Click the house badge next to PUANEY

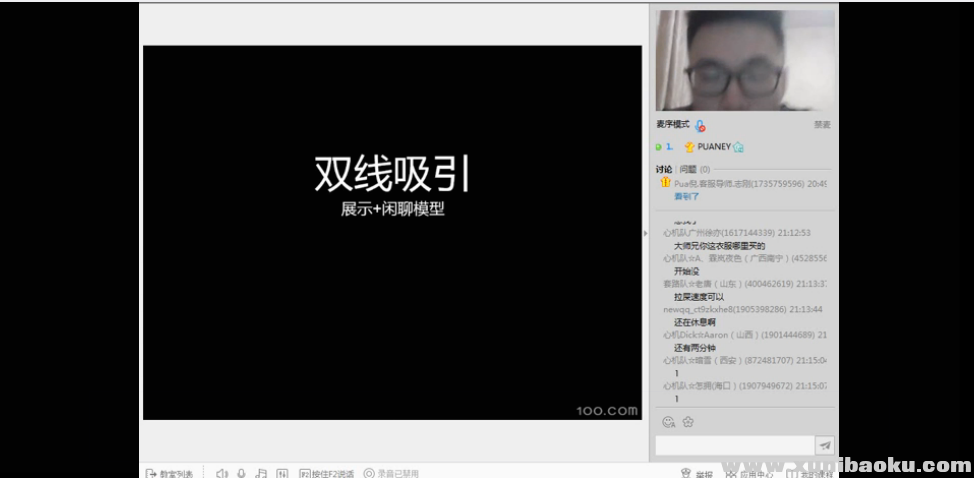coord(738,147)
